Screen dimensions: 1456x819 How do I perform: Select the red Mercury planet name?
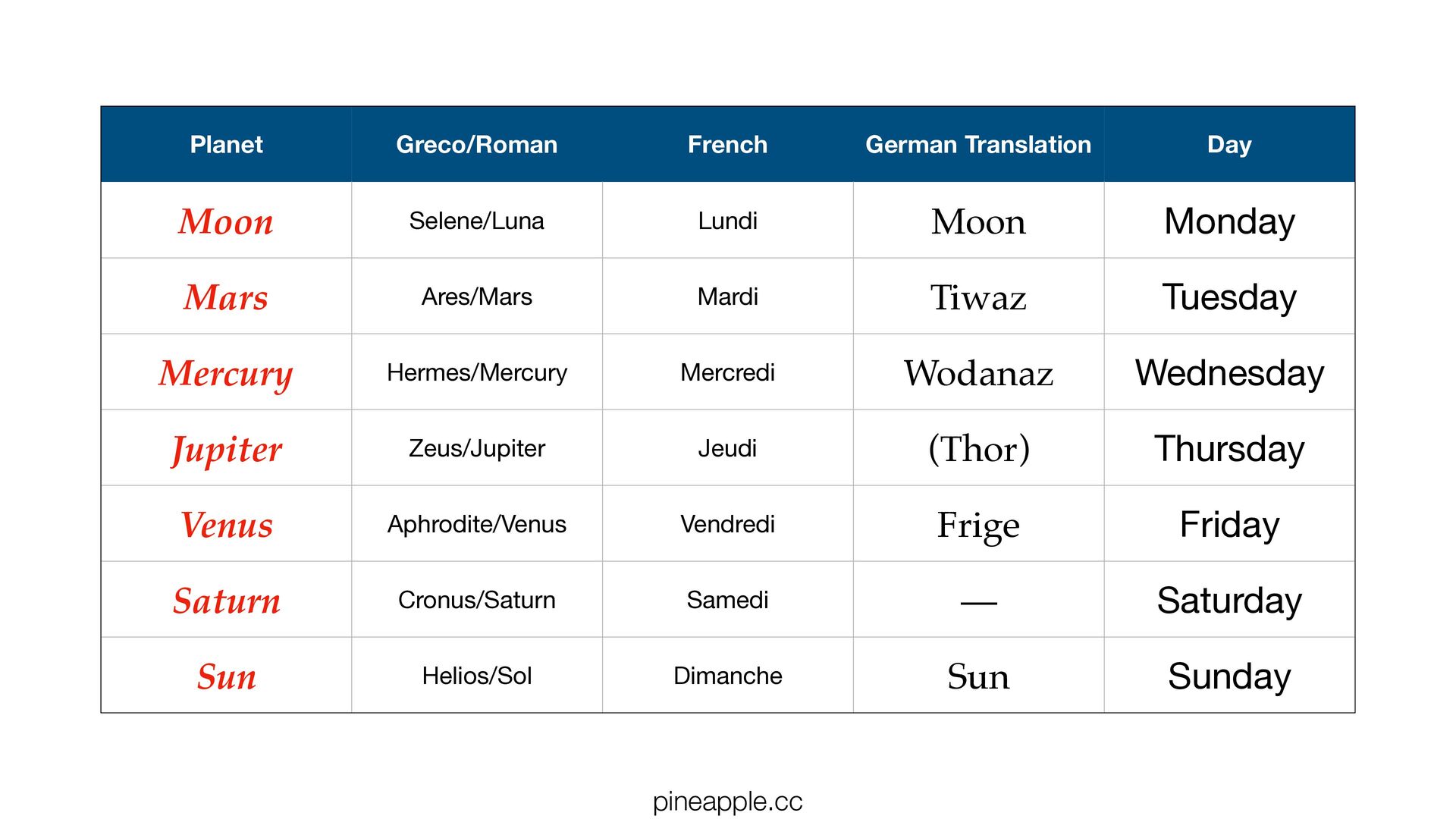(226, 373)
